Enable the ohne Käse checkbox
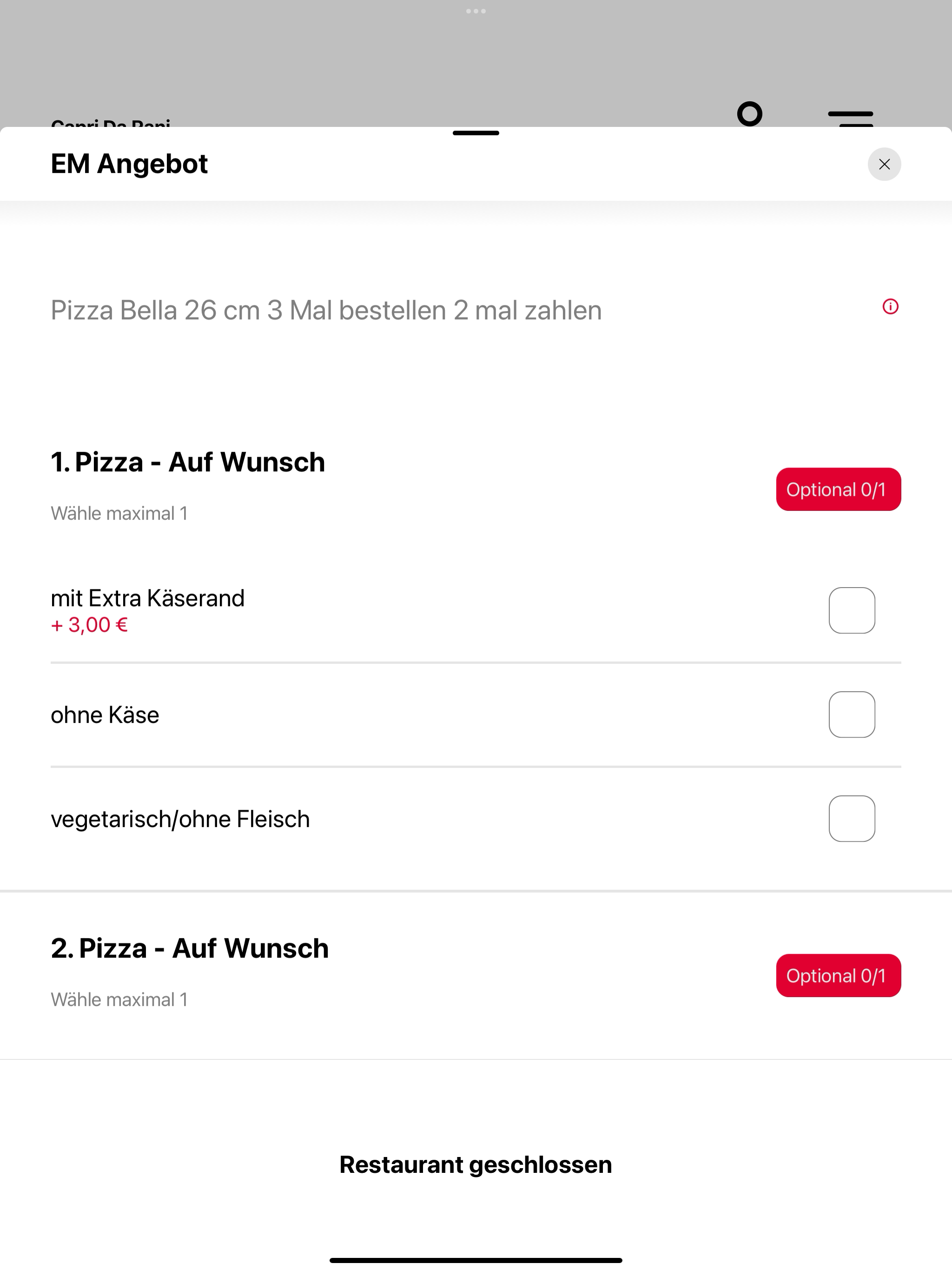952x1270 pixels. point(852,714)
